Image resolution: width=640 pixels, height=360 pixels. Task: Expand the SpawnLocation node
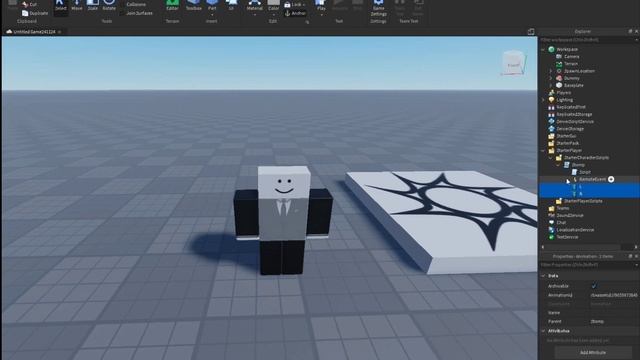(x=551, y=71)
